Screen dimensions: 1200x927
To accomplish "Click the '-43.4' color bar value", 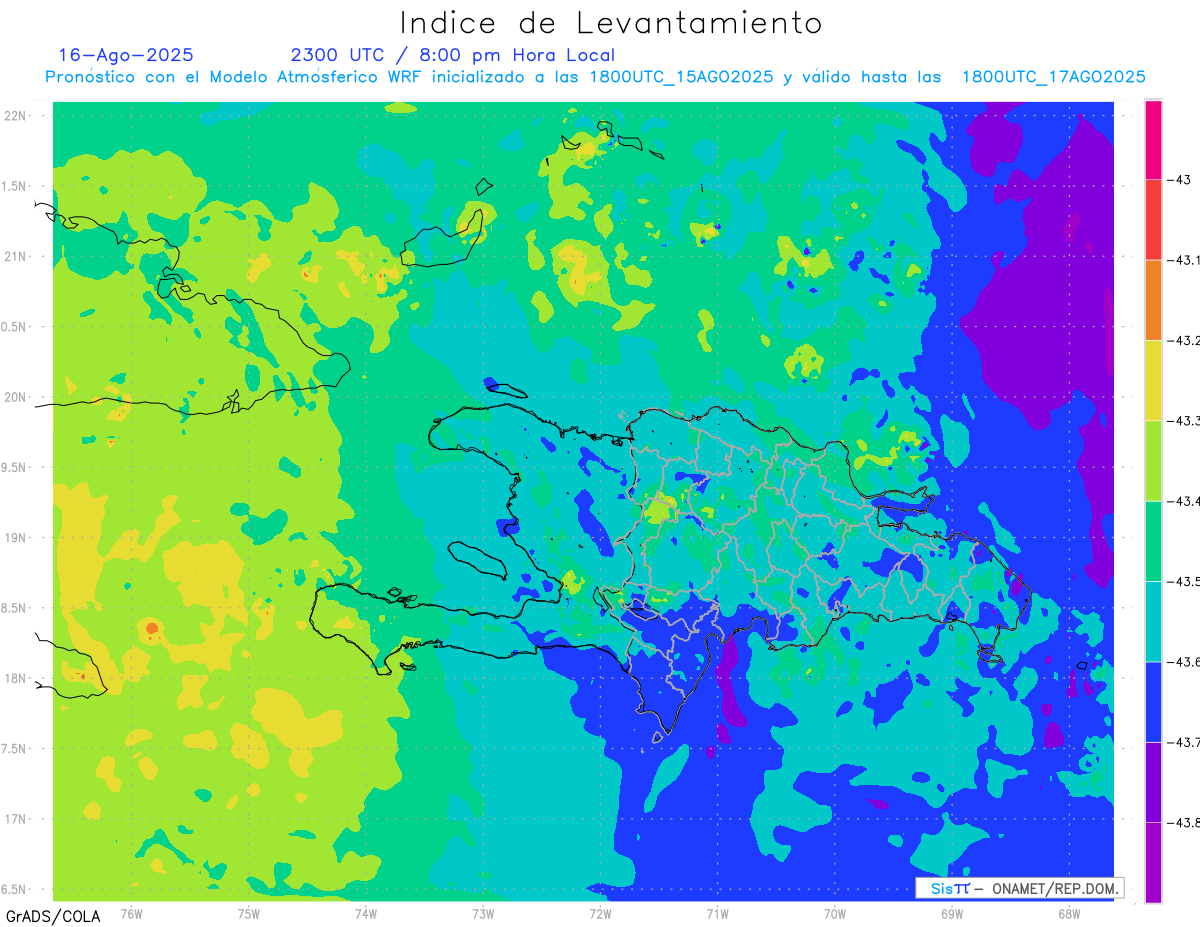I will pos(1184,500).
